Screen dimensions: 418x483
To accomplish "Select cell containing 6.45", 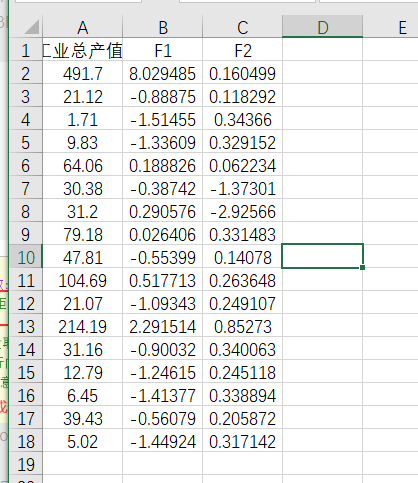I will click(x=83, y=395).
